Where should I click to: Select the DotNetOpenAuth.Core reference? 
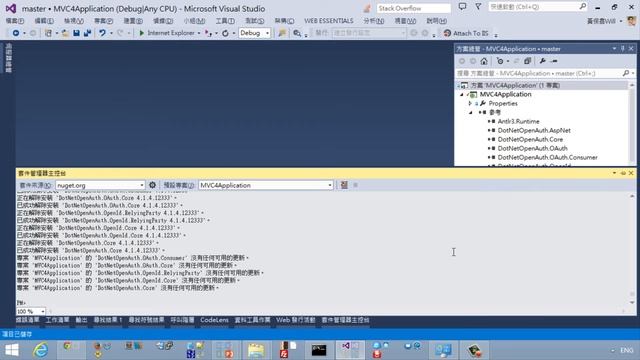[530, 139]
